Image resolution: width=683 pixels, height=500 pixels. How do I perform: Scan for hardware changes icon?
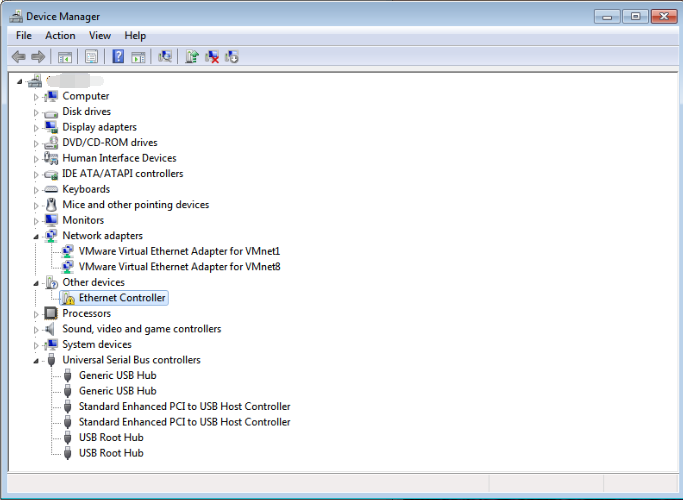165,57
